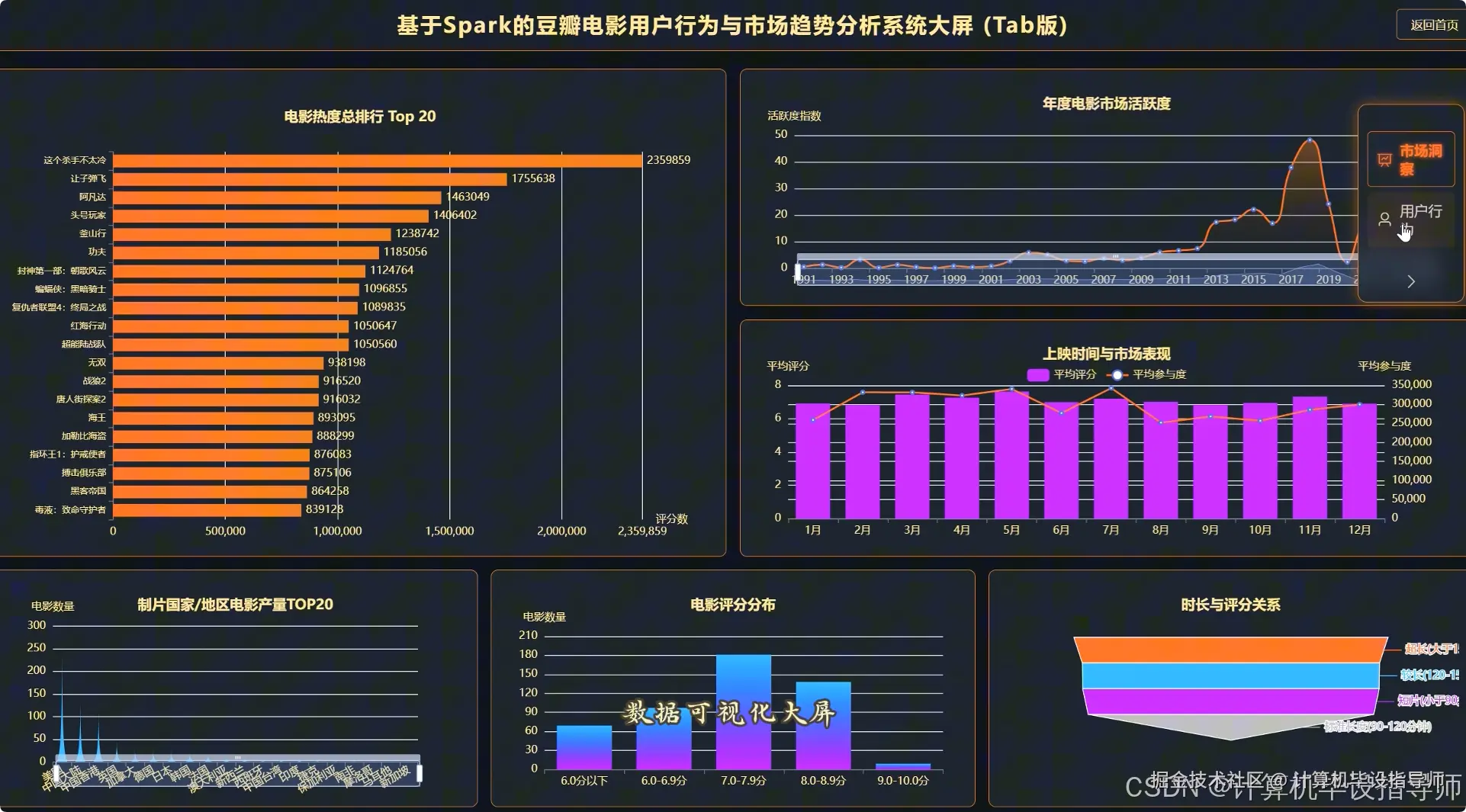Open the 用户行为 tab
1466x812 pixels.
click(x=1410, y=220)
